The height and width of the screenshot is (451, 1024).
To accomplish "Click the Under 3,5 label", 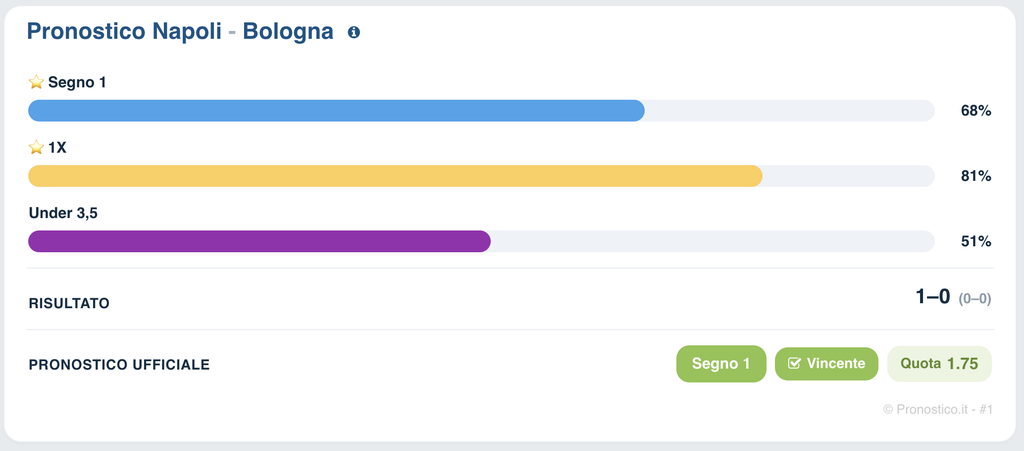I will click(x=63, y=213).
